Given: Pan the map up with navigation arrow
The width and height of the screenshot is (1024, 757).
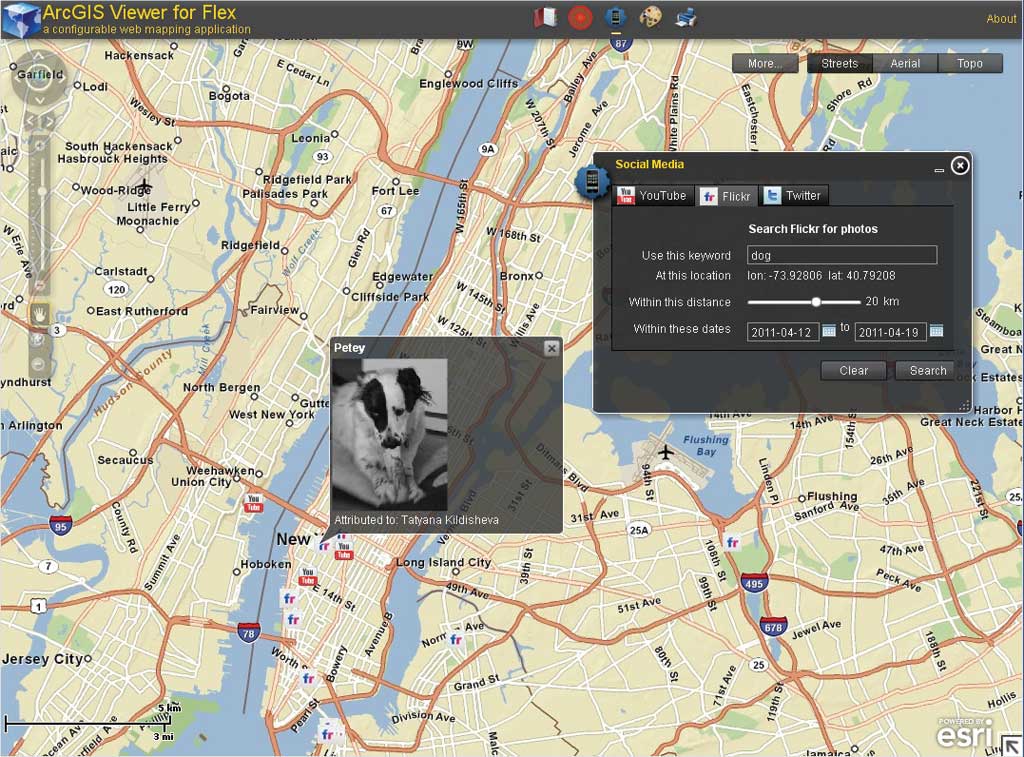Looking at the screenshot, I should [x=38, y=56].
